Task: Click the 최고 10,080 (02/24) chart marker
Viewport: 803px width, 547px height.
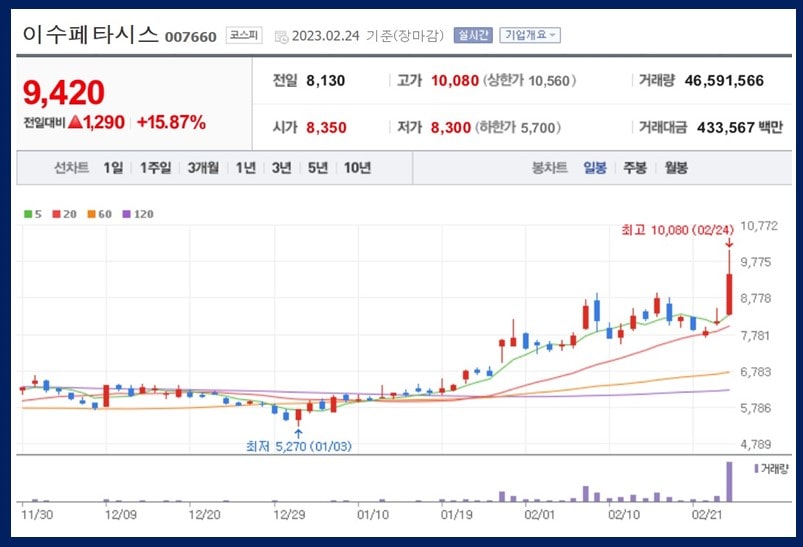Action: [678, 230]
